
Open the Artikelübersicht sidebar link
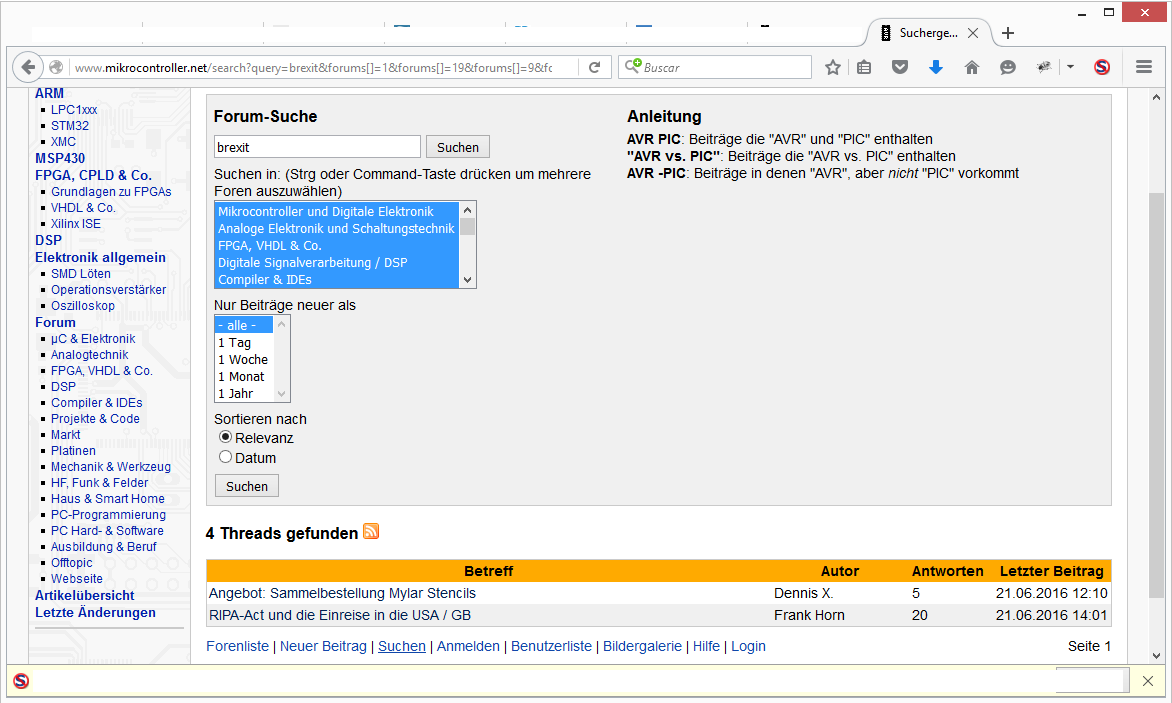(x=84, y=595)
